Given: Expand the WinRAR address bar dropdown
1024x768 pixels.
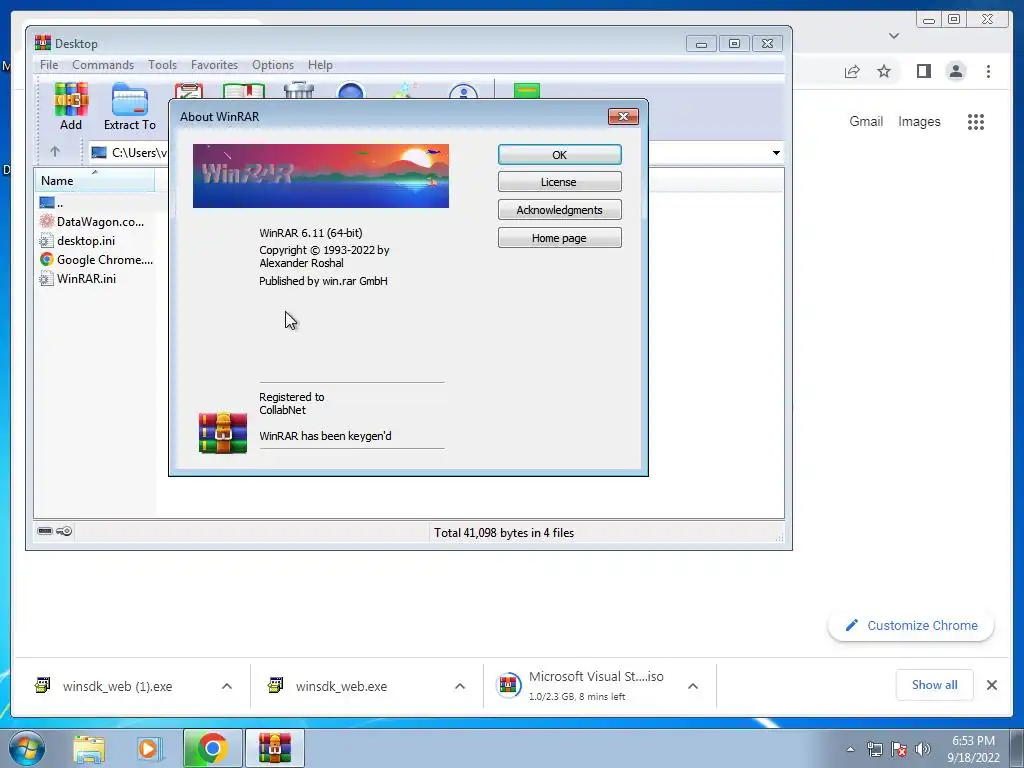Looking at the screenshot, I should coord(776,153).
